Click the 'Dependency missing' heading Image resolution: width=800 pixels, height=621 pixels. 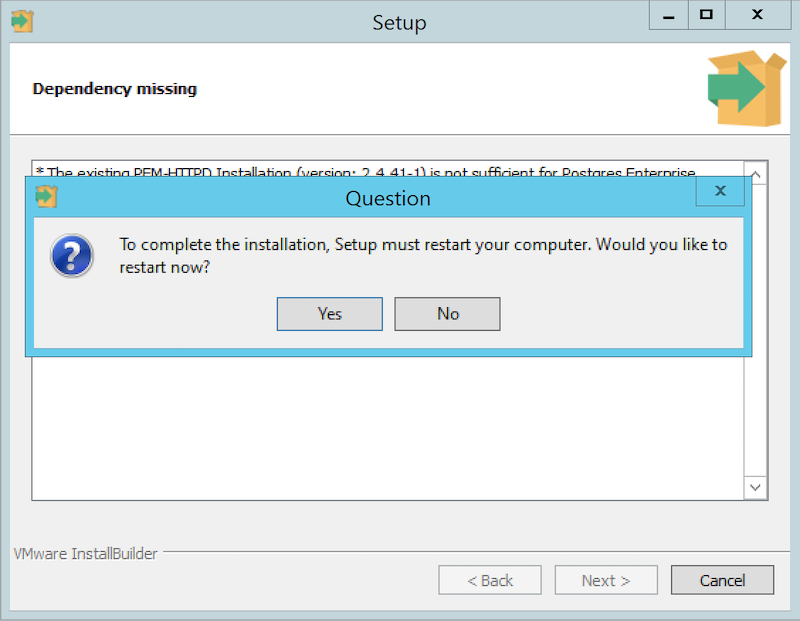point(115,89)
